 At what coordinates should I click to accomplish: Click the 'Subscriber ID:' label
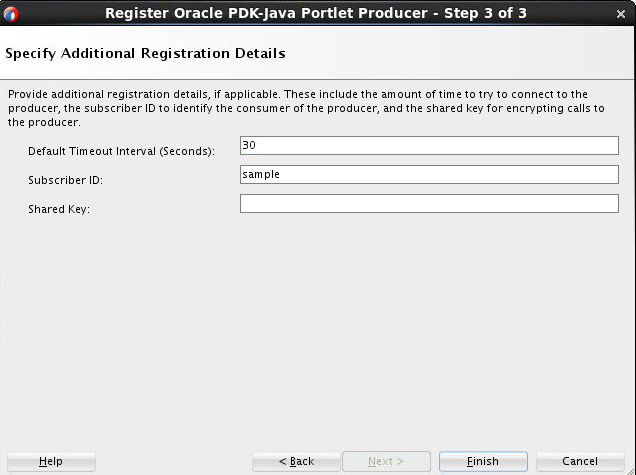(65, 180)
